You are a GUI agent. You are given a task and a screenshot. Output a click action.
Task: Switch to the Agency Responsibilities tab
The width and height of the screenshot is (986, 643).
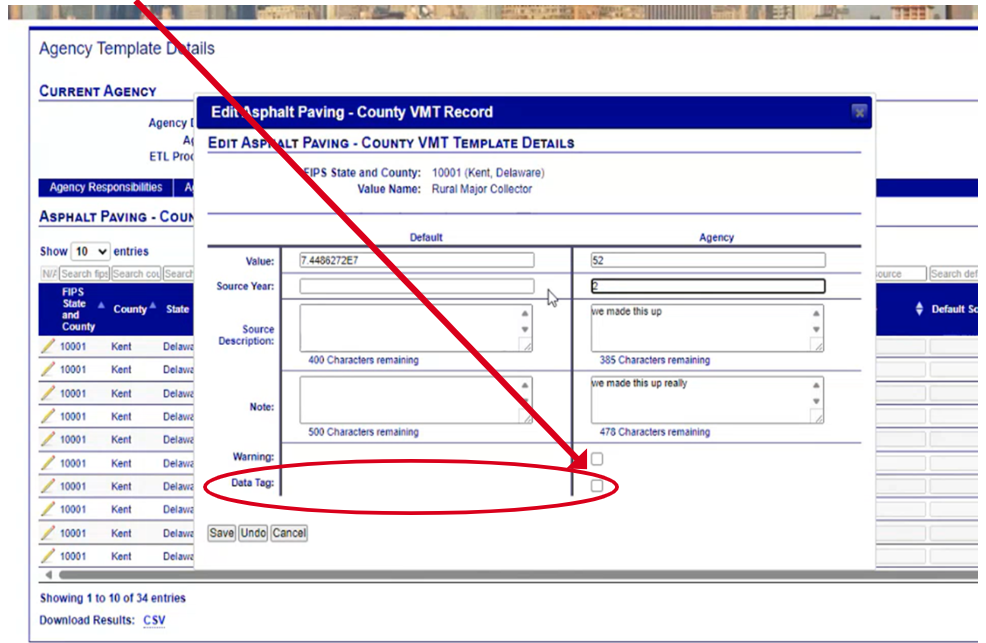coord(106,187)
